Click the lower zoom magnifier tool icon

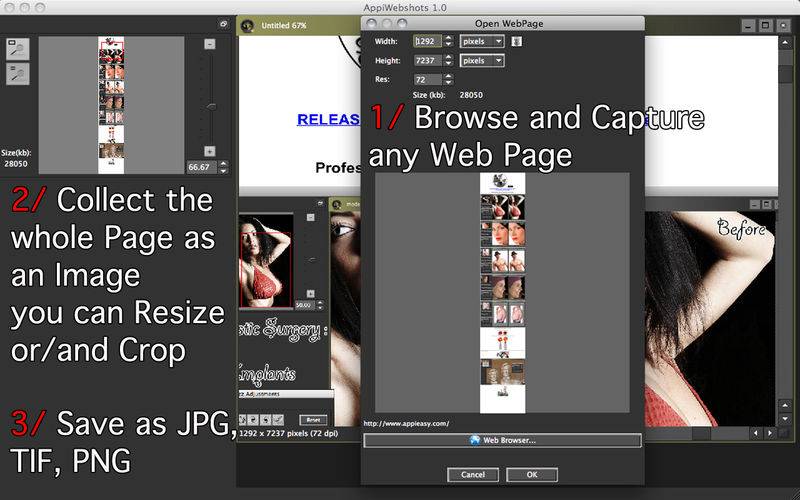(x=17, y=71)
